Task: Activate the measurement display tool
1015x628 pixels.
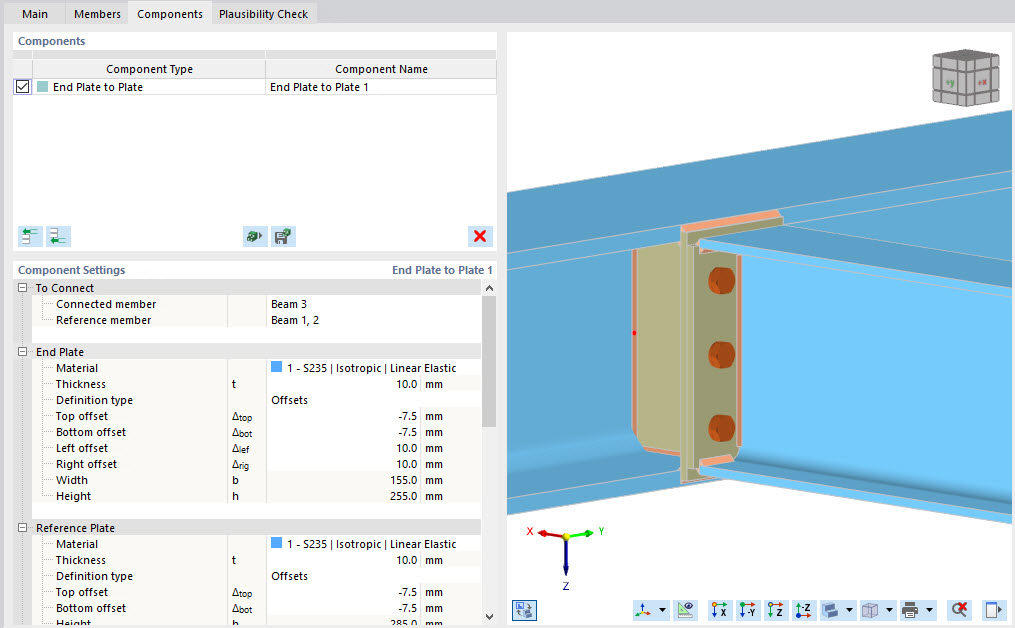Action: [686, 610]
